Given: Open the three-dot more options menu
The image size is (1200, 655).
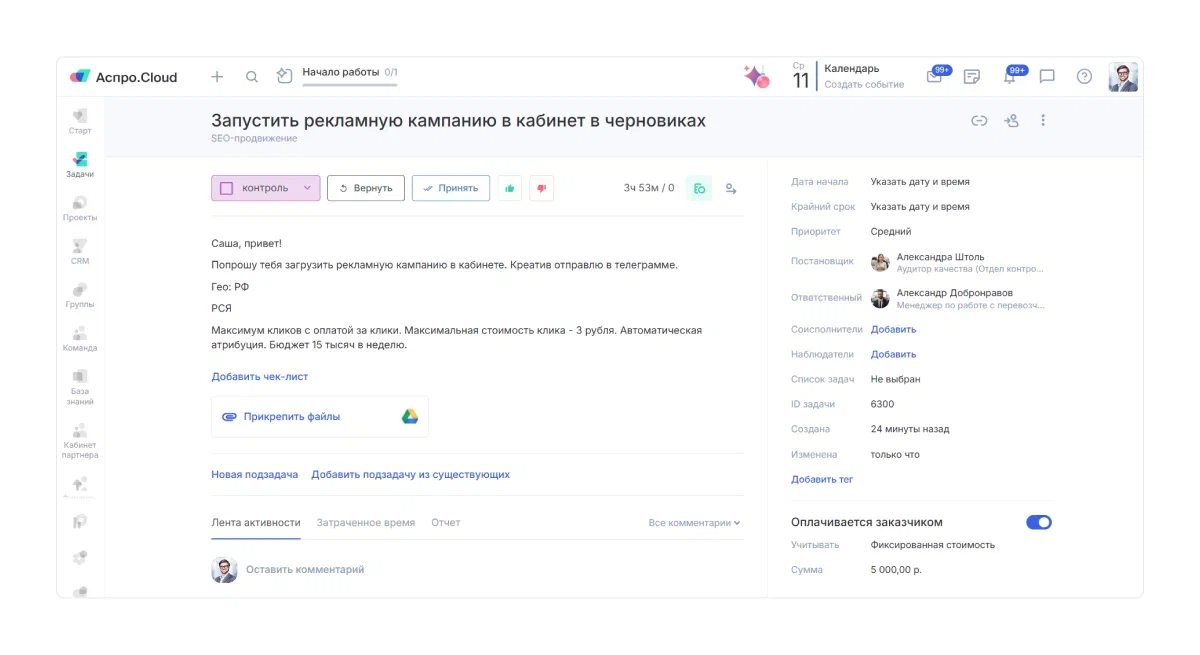Looking at the screenshot, I should click(1043, 121).
